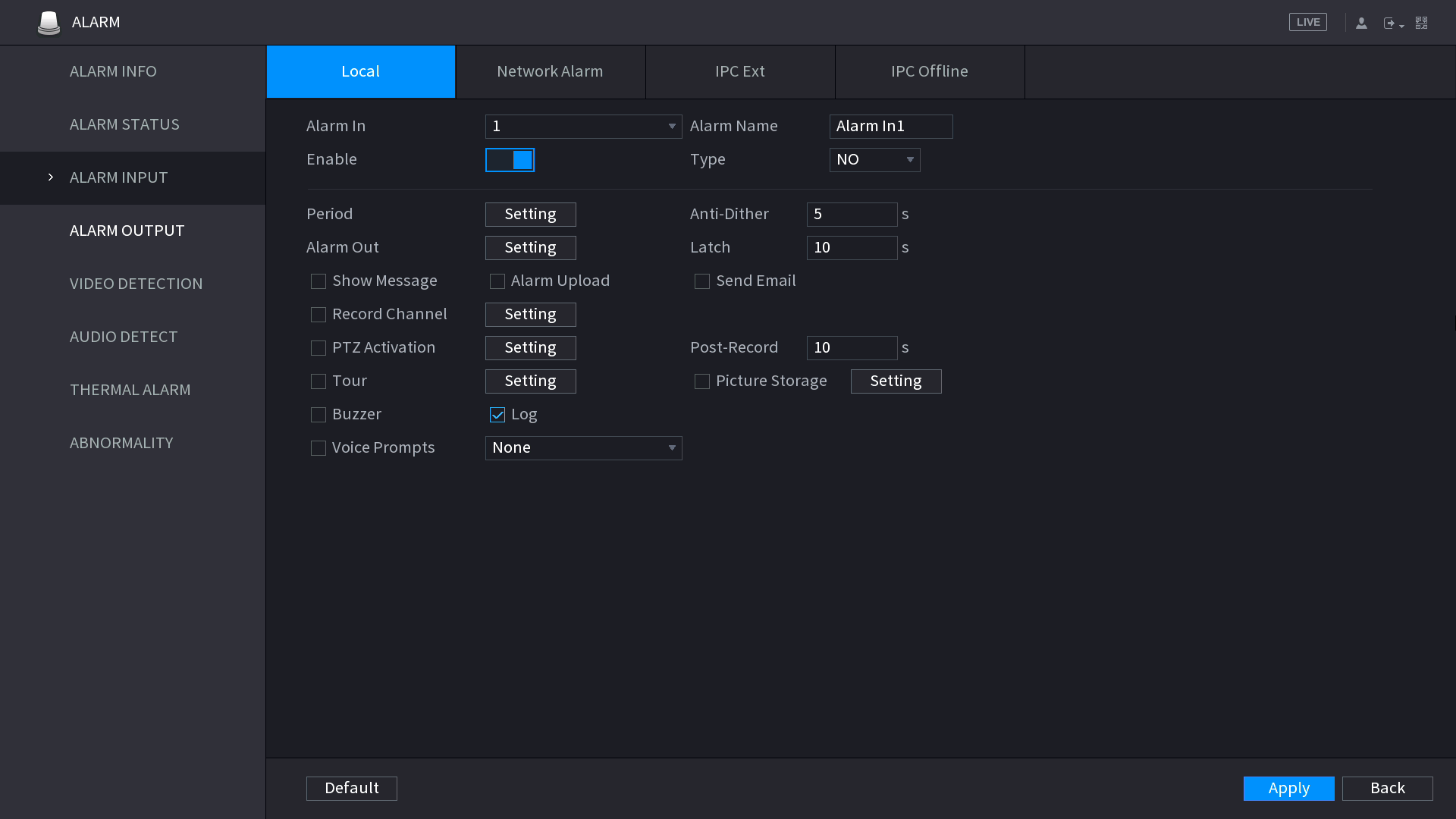Click the Anti-Dither value field
The width and height of the screenshot is (1456, 819).
click(x=852, y=215)
